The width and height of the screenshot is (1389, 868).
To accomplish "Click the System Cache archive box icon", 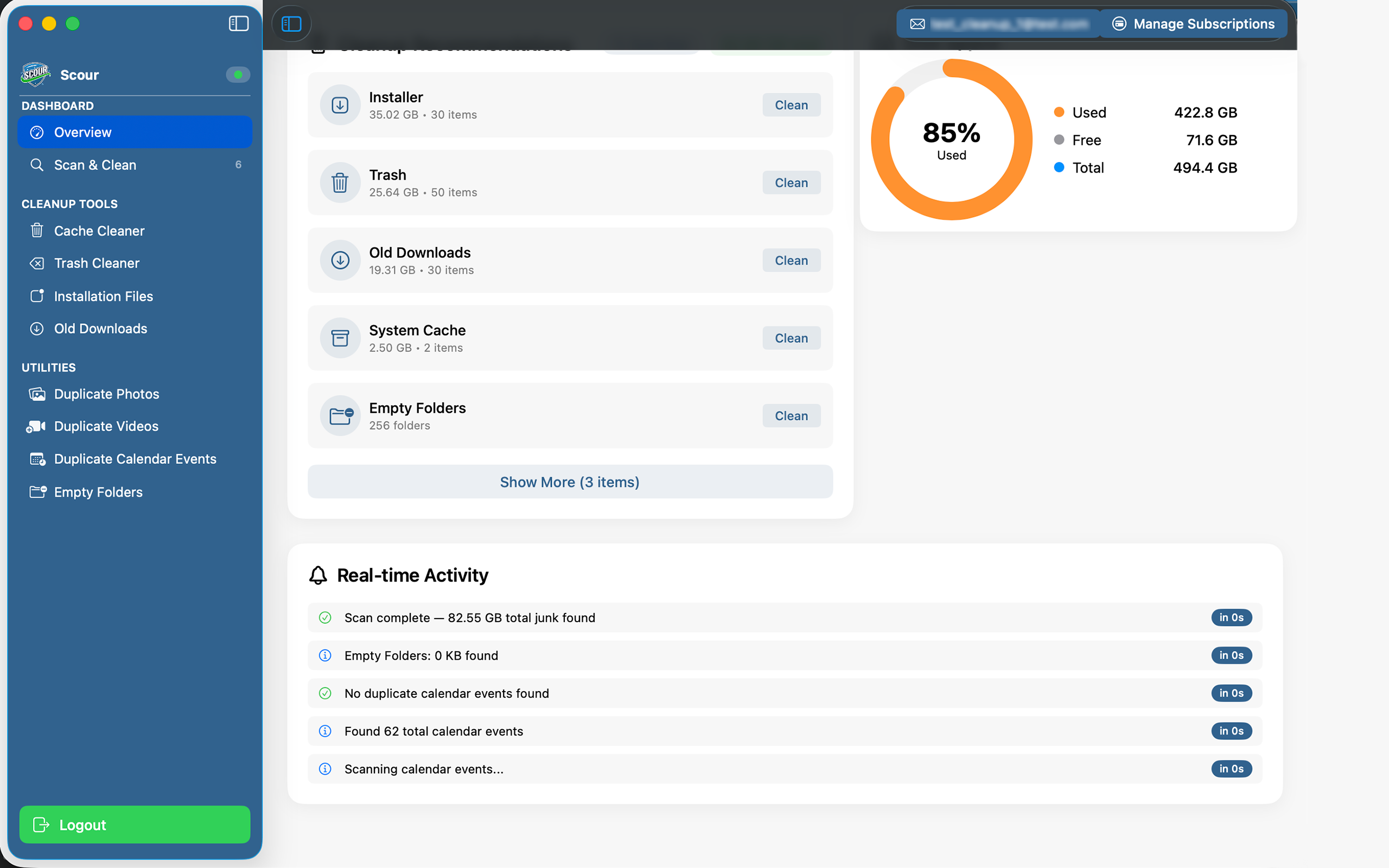I will point(340,338).
